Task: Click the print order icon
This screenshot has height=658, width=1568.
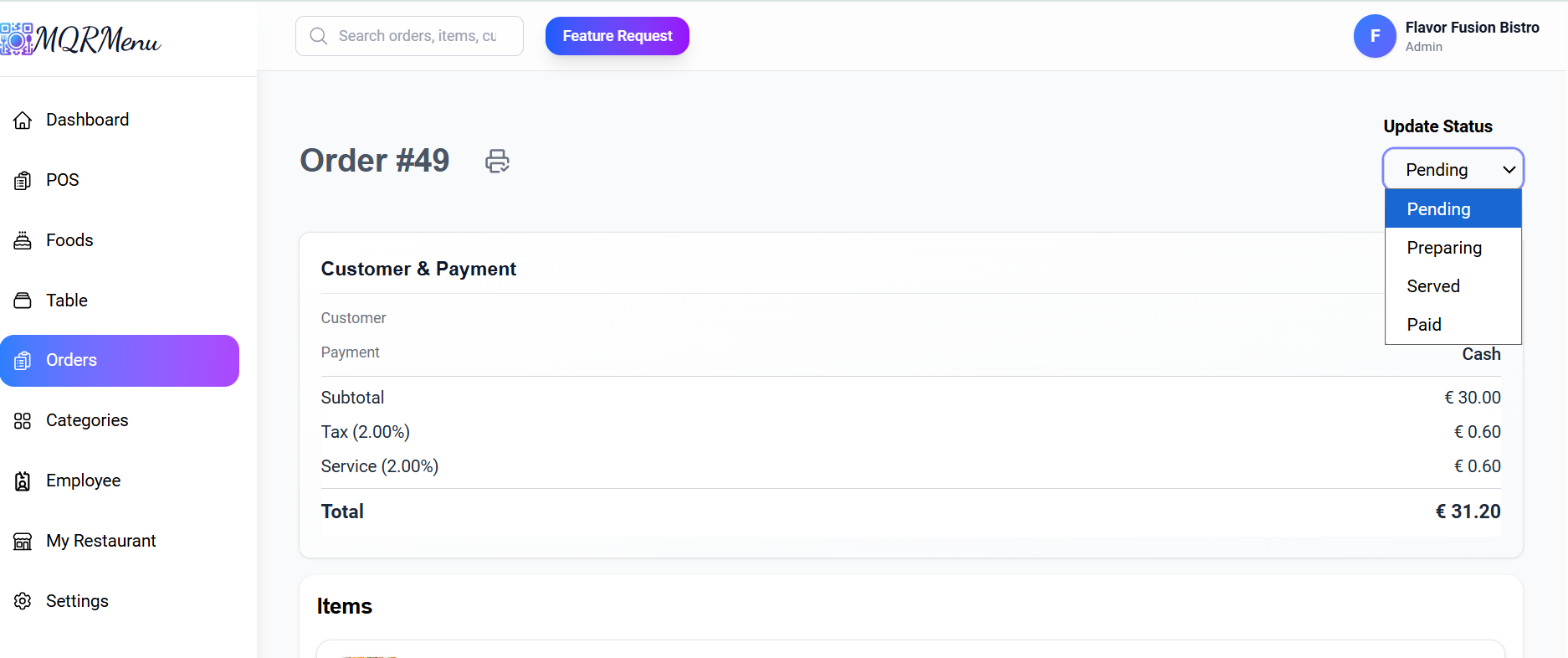Action: (497, 161)
